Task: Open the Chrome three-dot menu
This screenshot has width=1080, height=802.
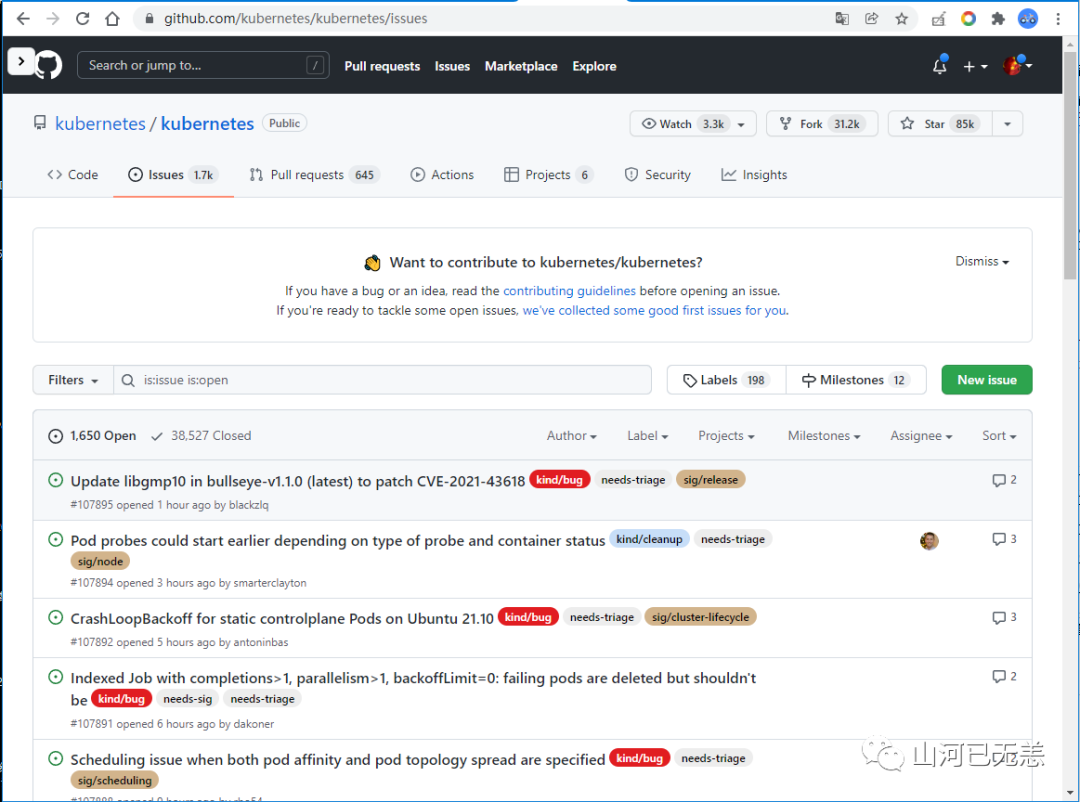Action: coord(1058,19)
